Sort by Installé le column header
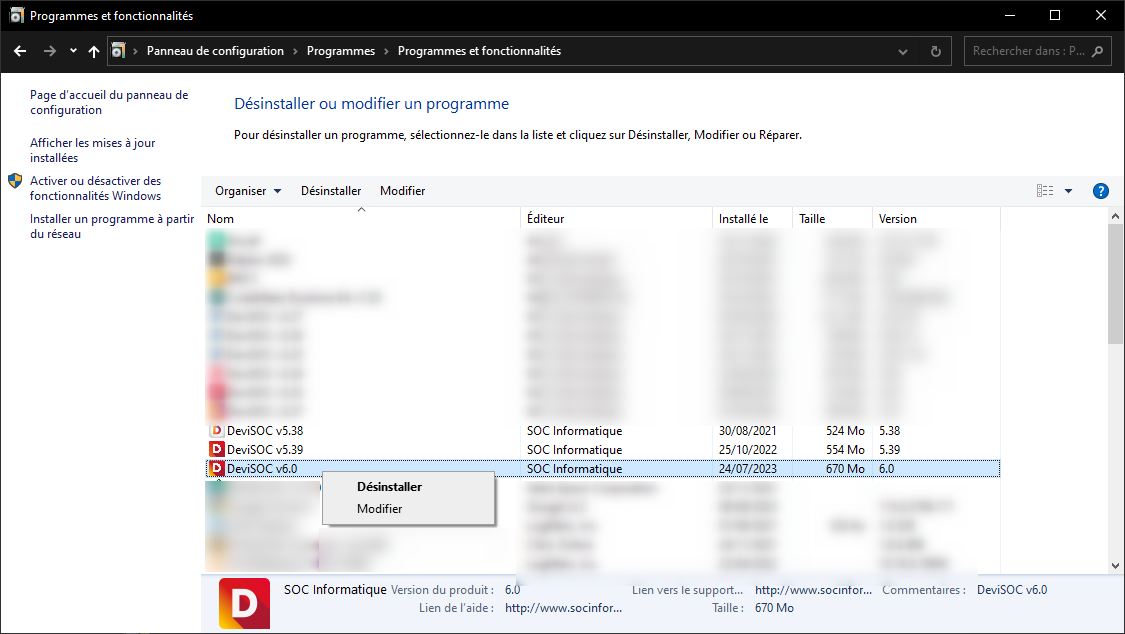 (x=753, y=219)
